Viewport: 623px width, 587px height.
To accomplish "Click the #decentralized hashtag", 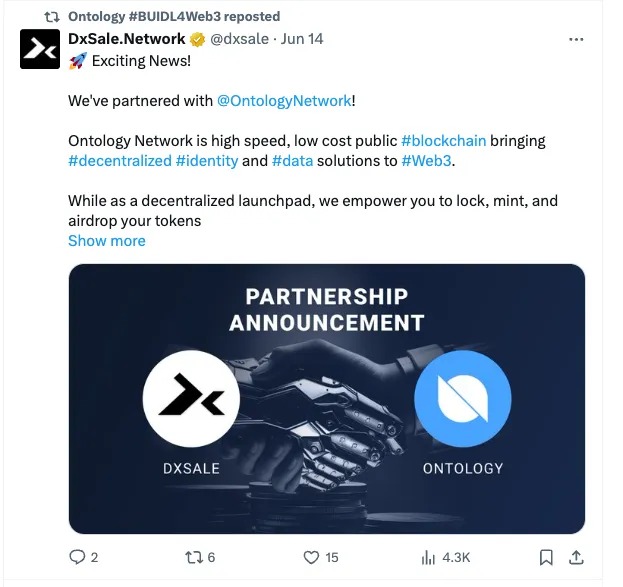I will [x=119, y=160].
